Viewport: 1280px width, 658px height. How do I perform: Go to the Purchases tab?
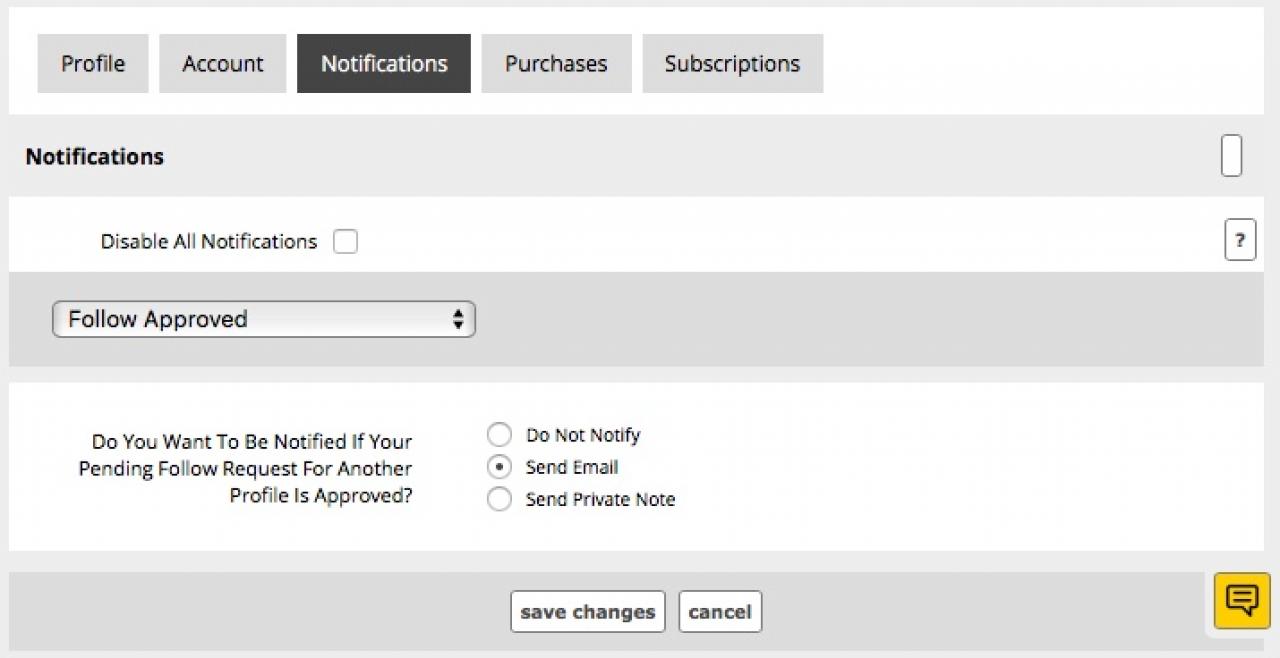556,64
